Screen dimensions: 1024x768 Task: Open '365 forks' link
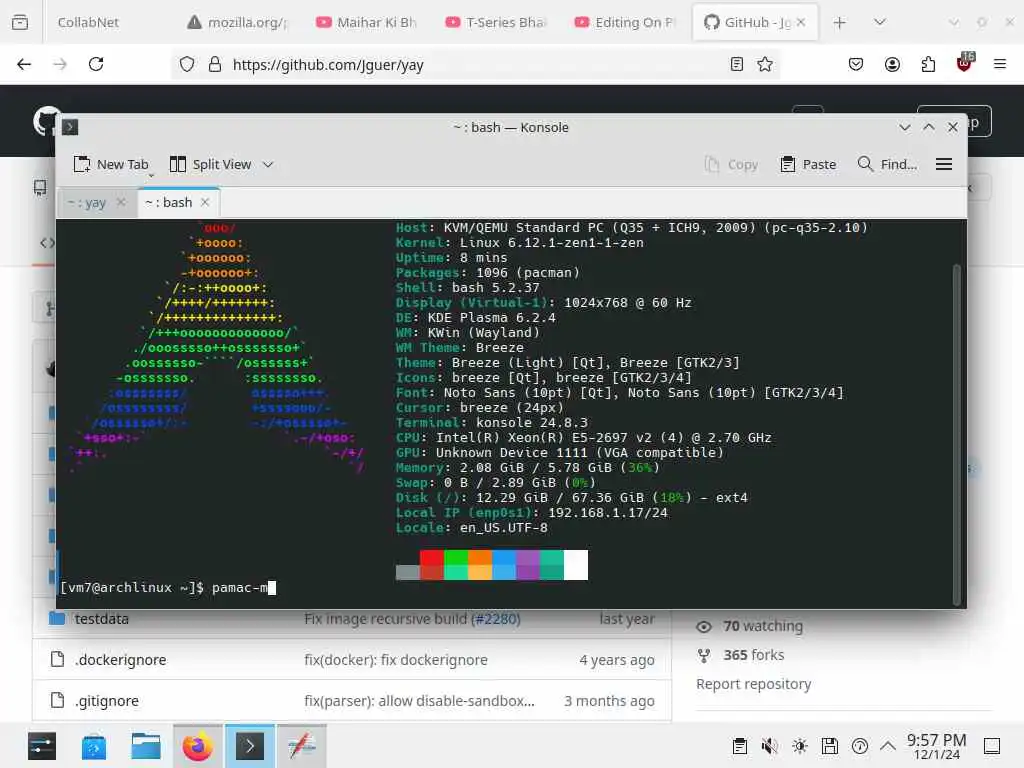pos(754,655)
